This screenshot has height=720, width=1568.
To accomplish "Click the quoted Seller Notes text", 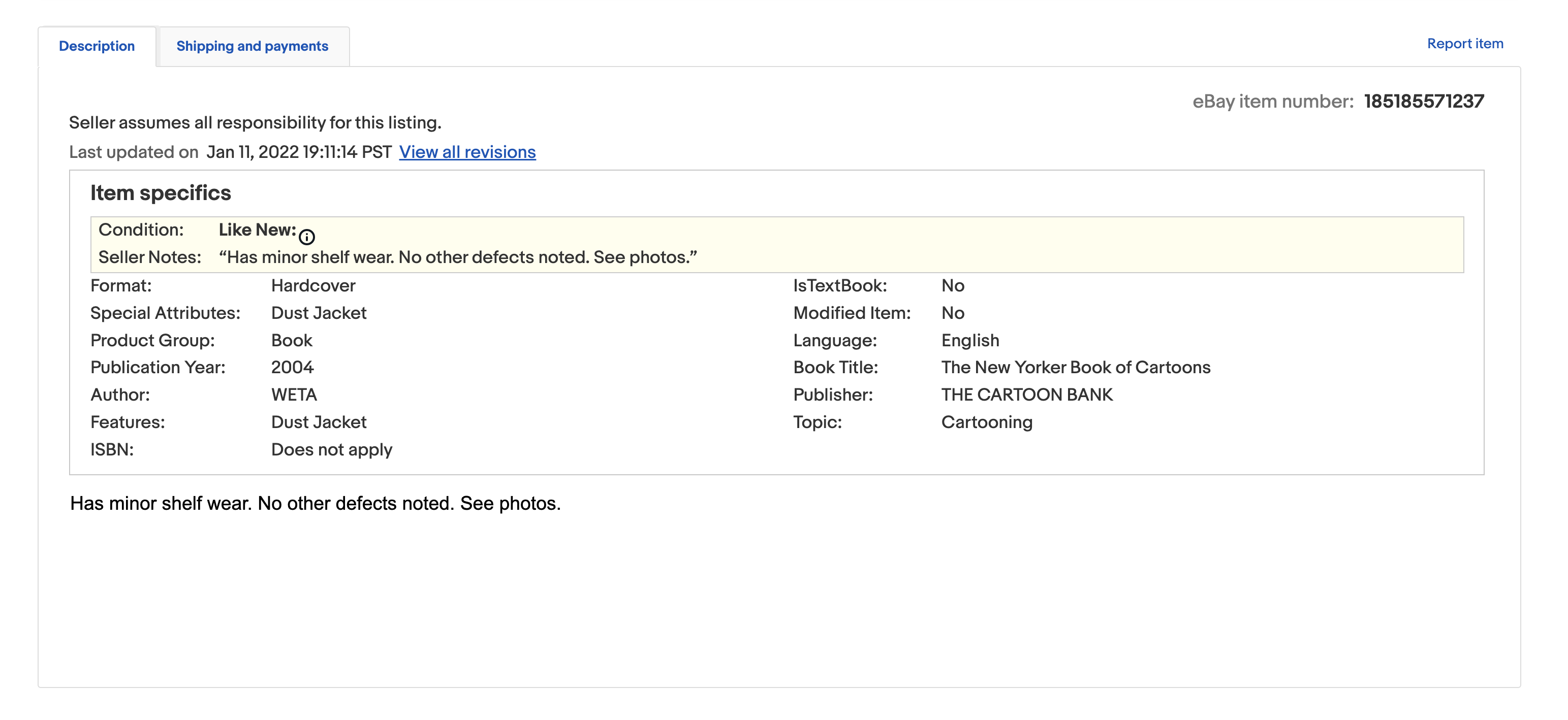I will click(458, 257).
